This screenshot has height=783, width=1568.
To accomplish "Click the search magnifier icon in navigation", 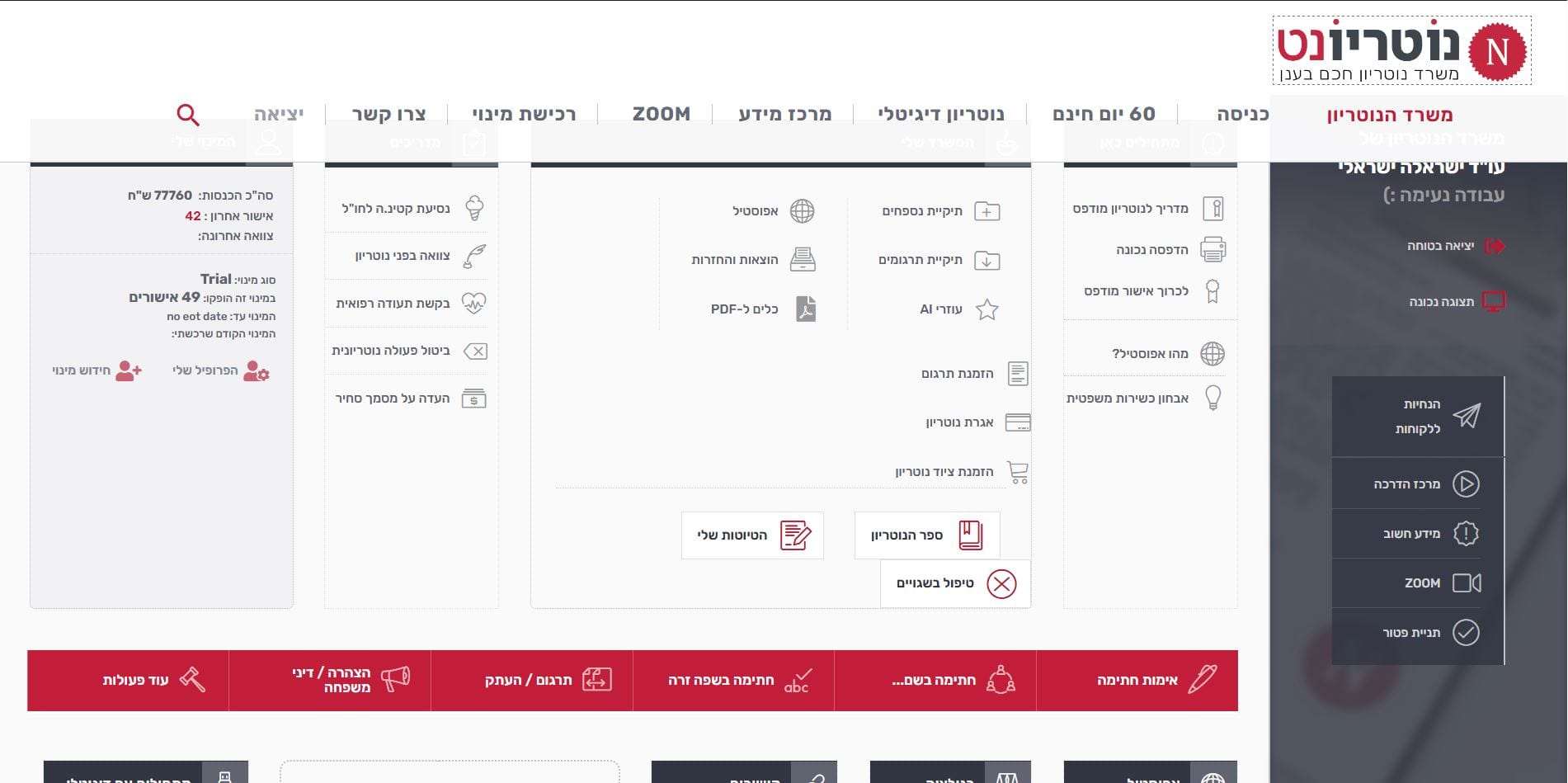I will pyautogui.click(x=188, y=115).
